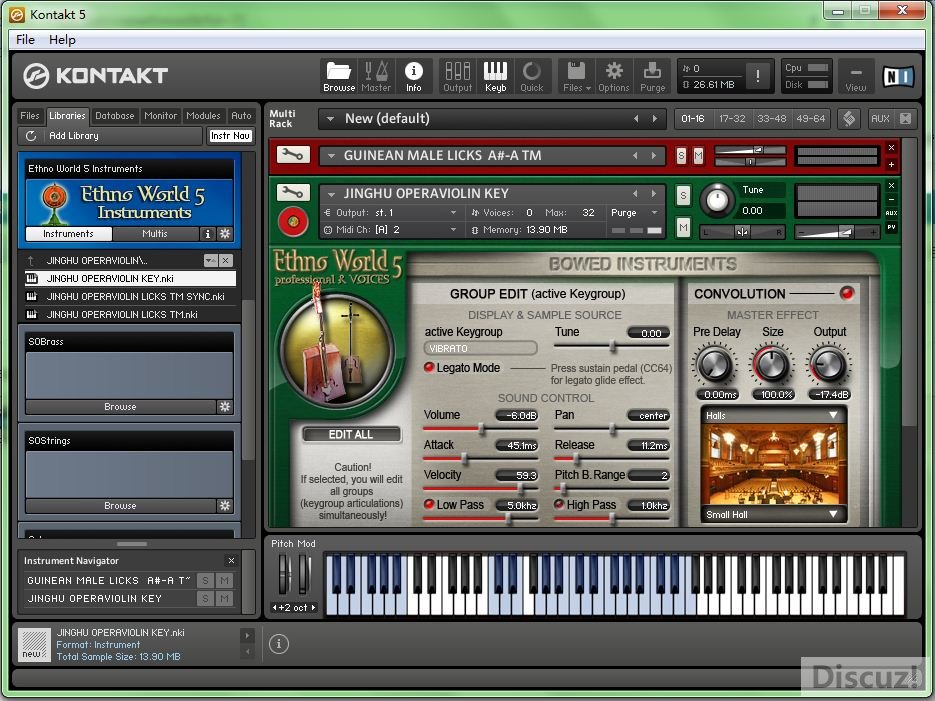Image resolution: width=935 pixels, height=701 pixels.
Task: Mute the Guinean Male Licks instrument header
Action: click(x=698, y=156)
